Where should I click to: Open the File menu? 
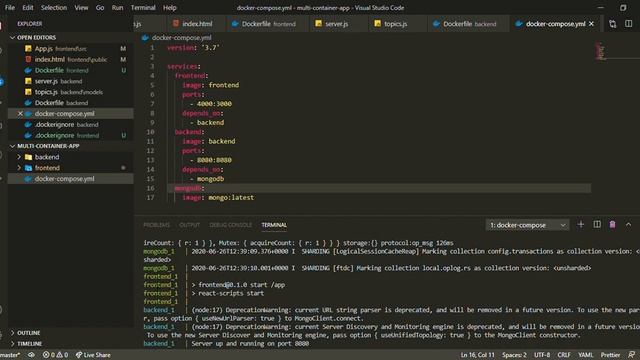click(x=10, y=8)
